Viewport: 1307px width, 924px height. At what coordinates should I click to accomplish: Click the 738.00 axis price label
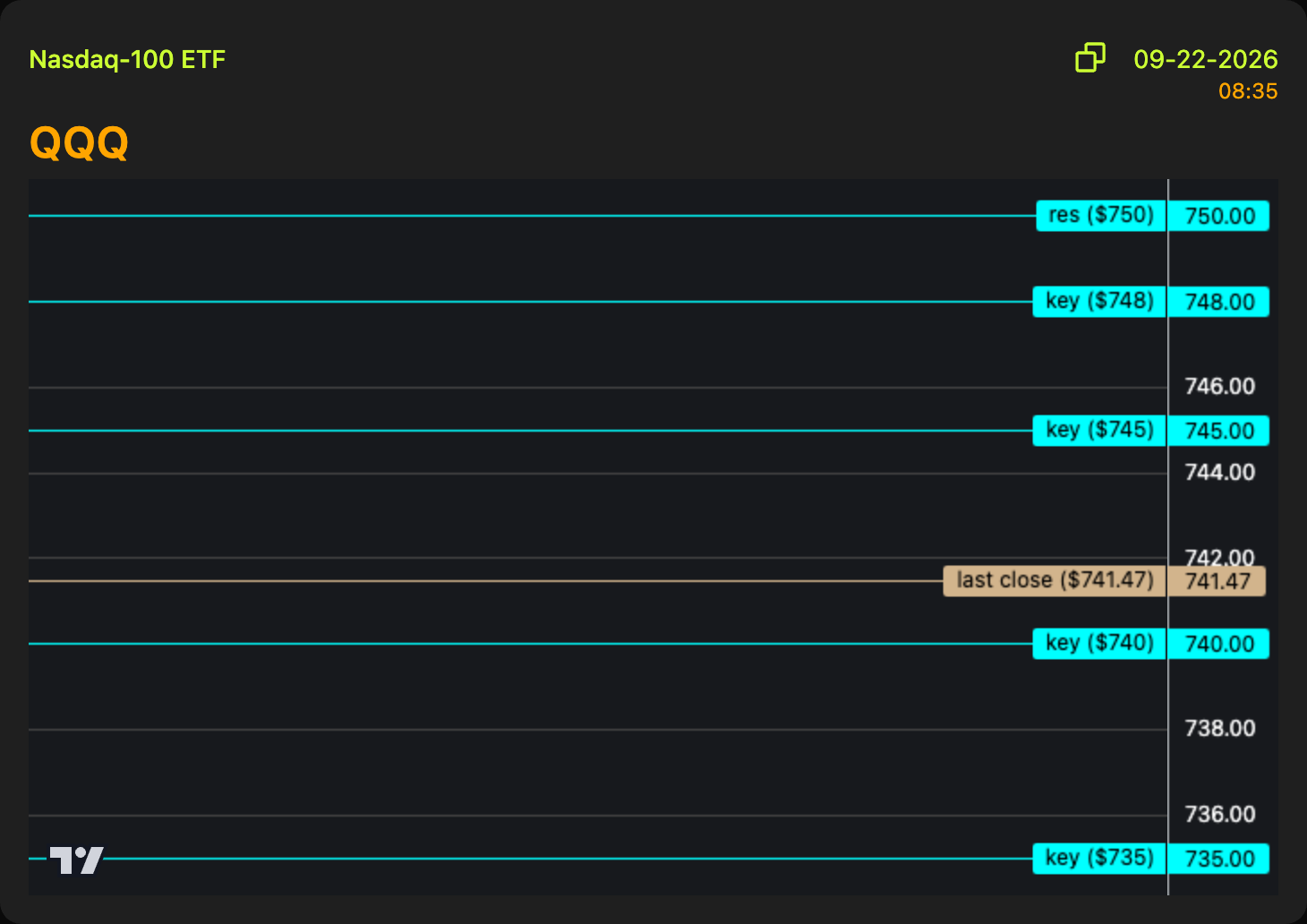click(x=1219, y=729)
